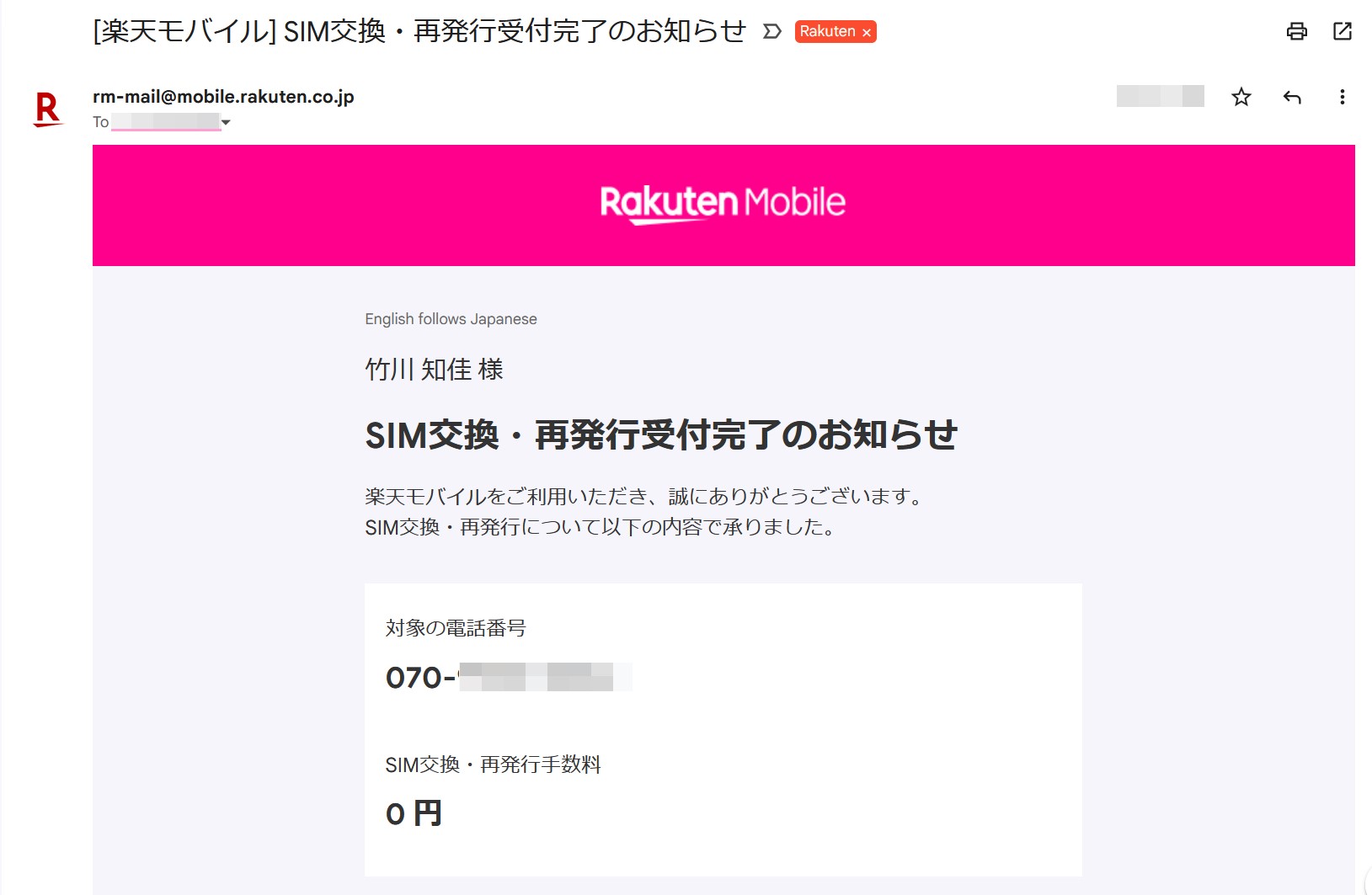Click the Rakuten Mobile banner logo
1372x895 pixels.
tap(723, 204)
